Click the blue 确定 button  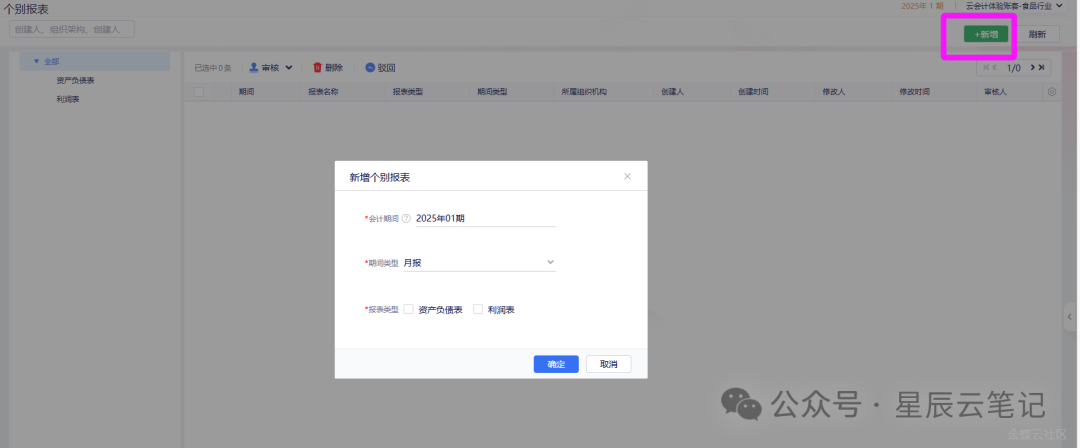(x=556, y=364)
